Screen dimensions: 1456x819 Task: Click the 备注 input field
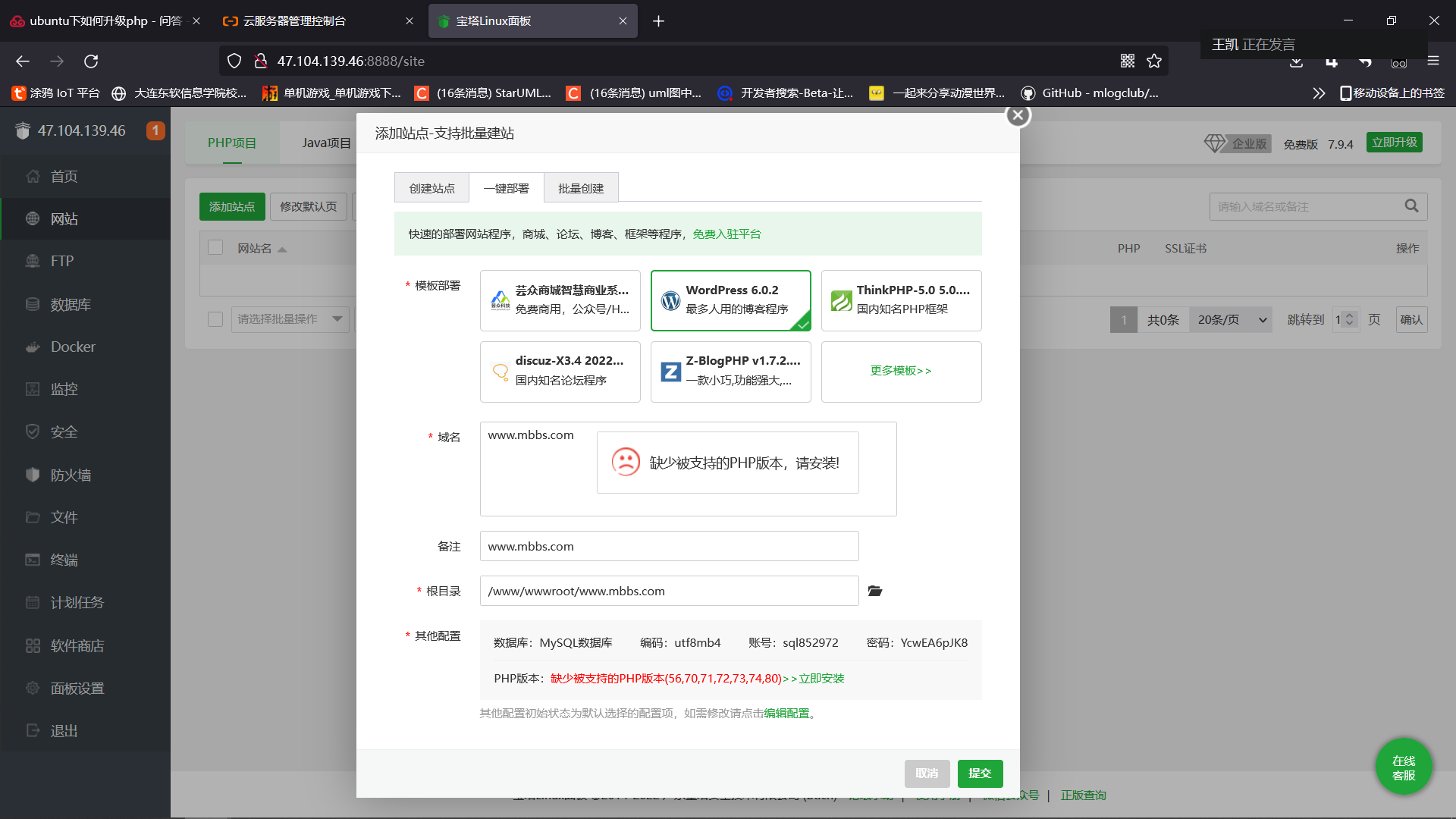pyautogui.click(x=669, y=546)
